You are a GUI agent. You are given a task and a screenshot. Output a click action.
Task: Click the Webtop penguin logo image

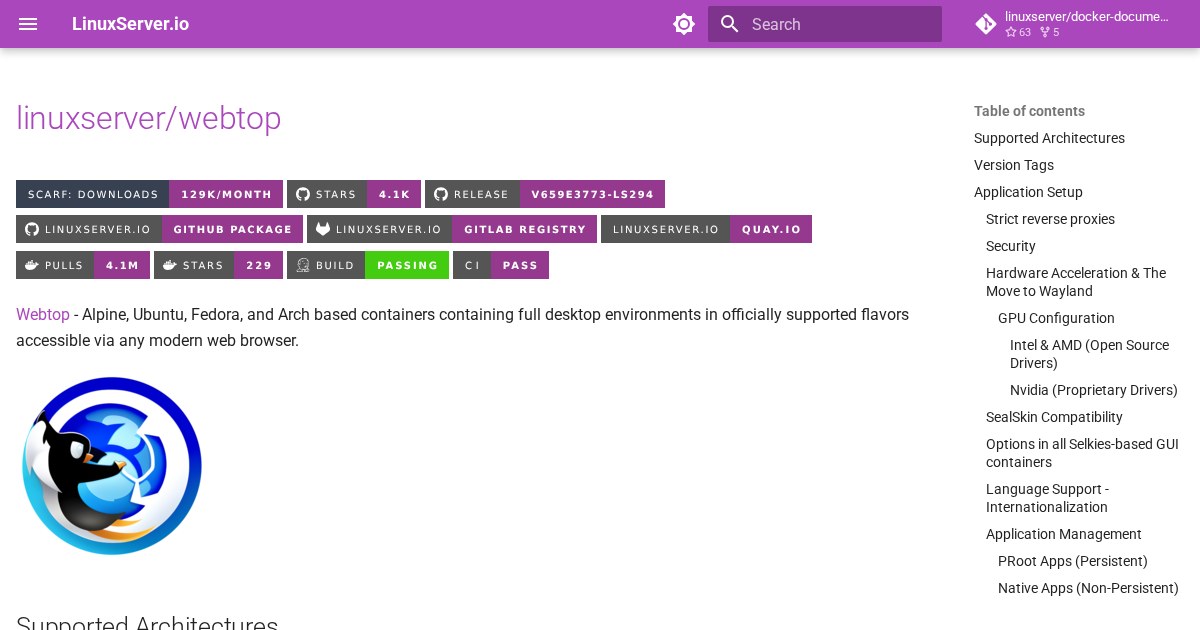[x=111, y=465]
